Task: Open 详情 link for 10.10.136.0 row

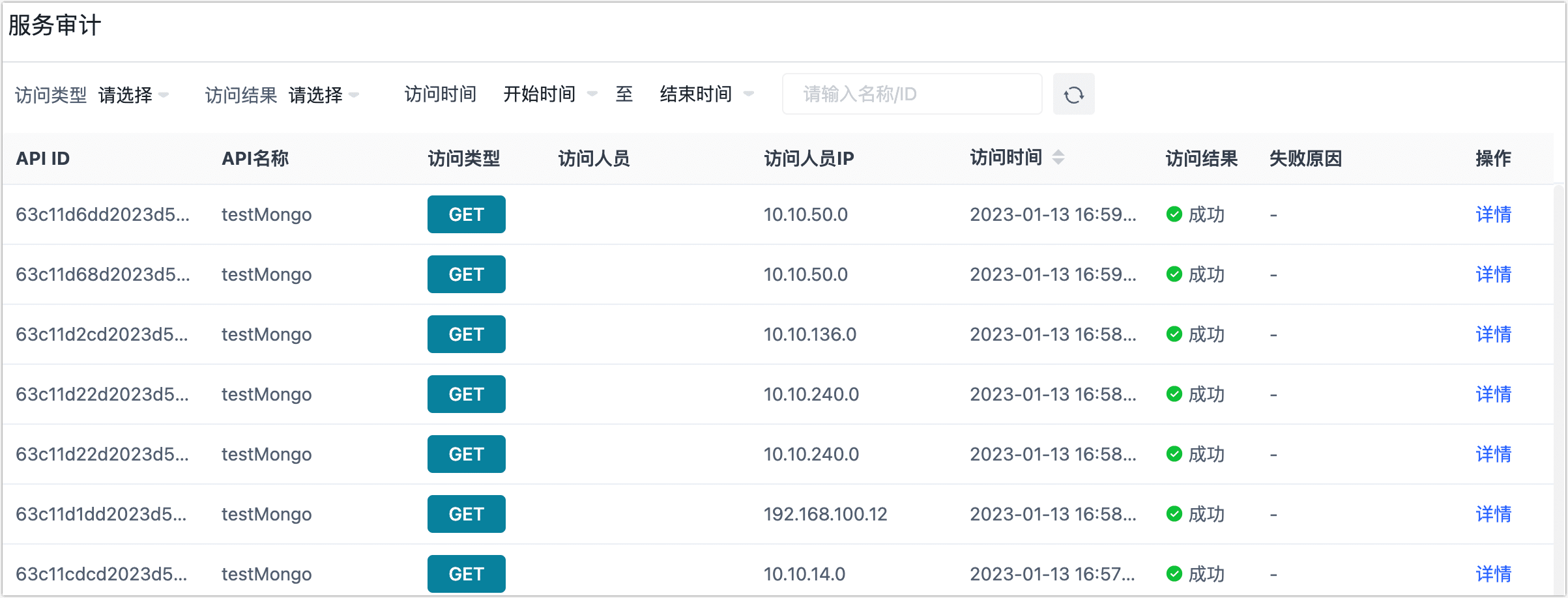Action: [1493, 334]
